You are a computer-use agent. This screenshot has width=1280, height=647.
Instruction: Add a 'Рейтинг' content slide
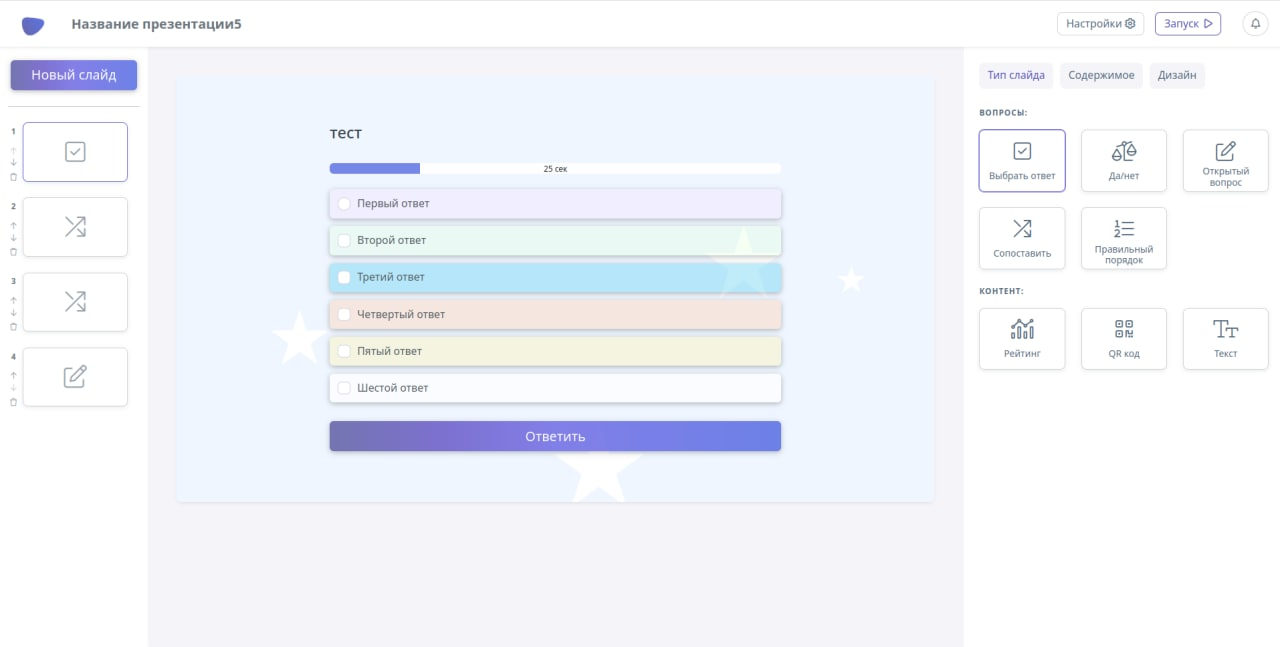coord(1022,339)
